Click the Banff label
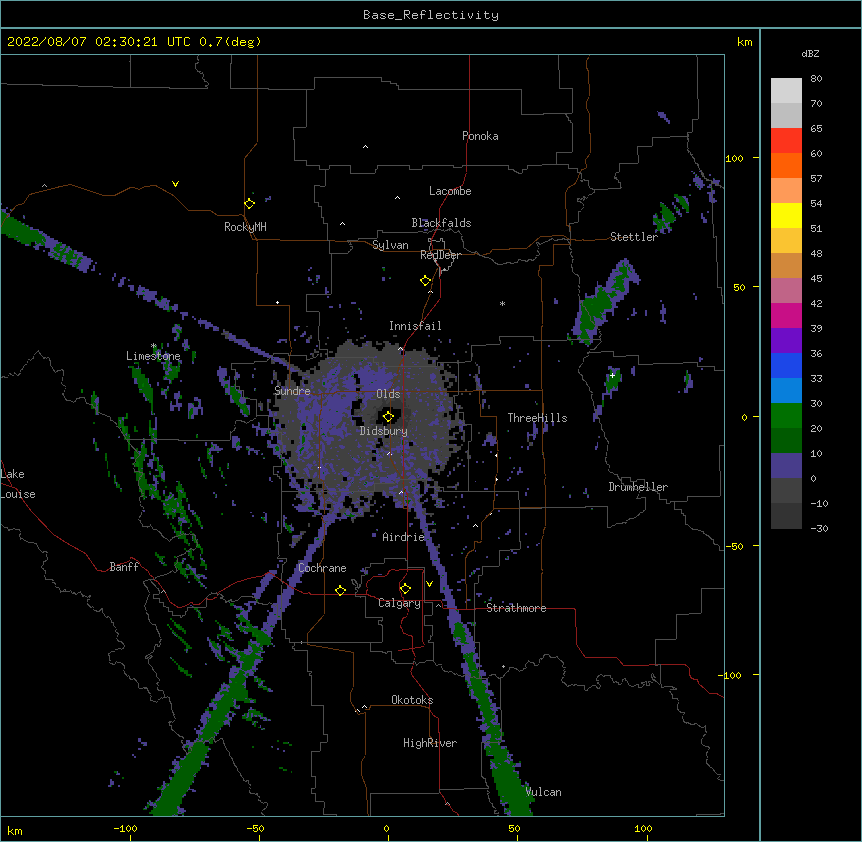This screenshot has height=842, width=862. pos(124,567)
